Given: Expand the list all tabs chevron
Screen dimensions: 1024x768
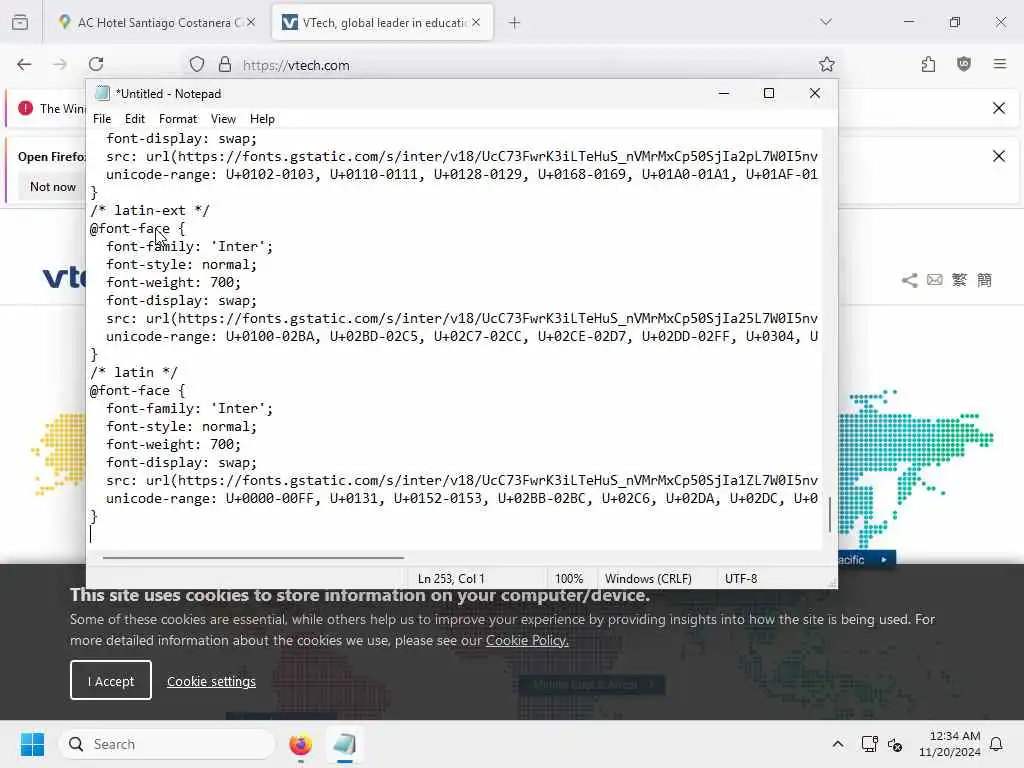Looking at the screenshot, I should pos(826,22).
